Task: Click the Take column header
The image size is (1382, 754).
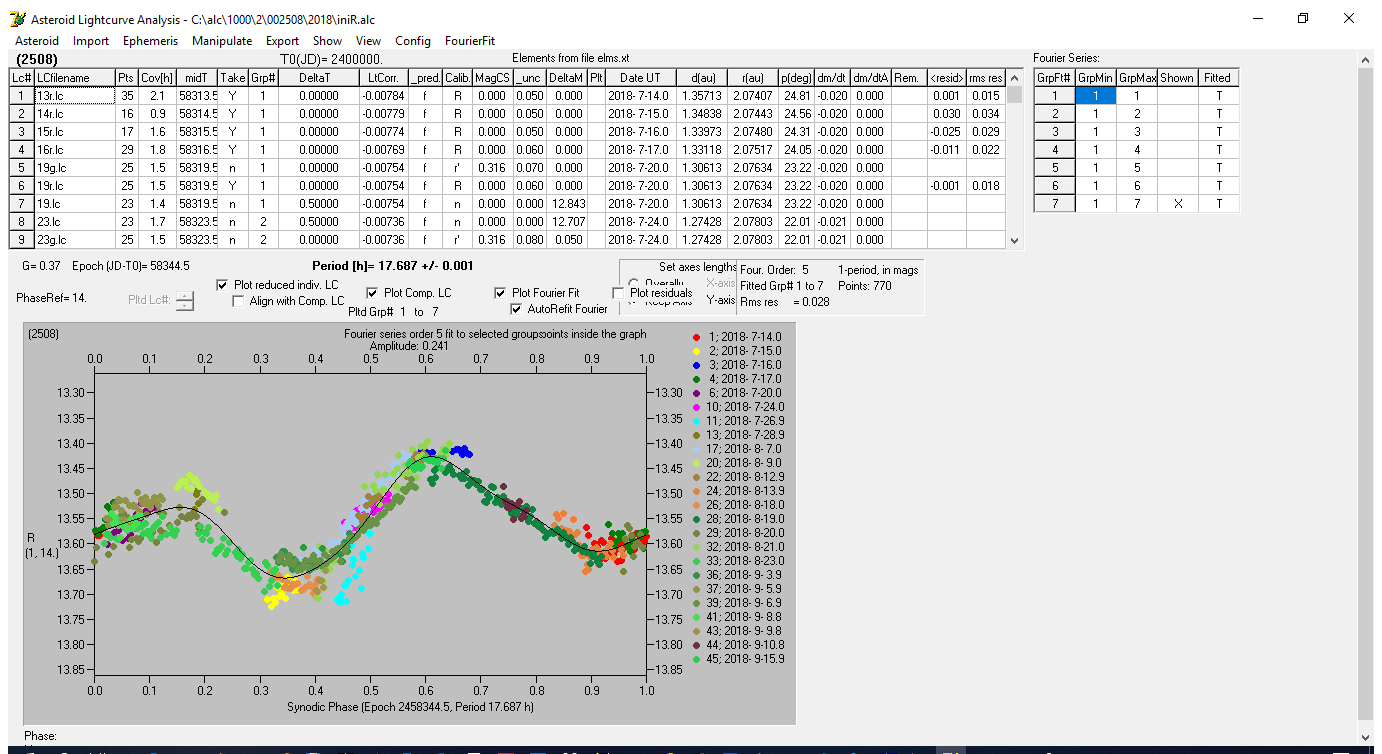Action: coord(233,78)
